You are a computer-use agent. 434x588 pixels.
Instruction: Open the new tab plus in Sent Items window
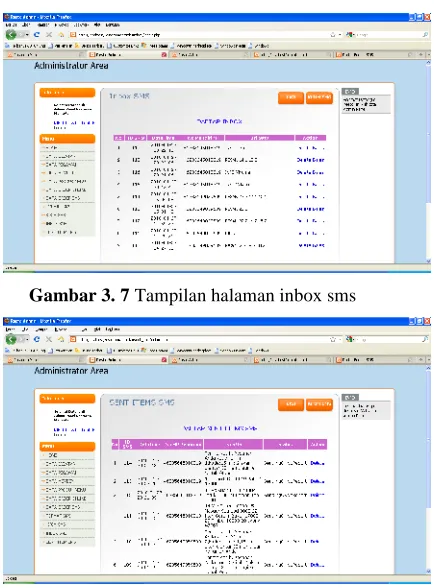[421, 360]
